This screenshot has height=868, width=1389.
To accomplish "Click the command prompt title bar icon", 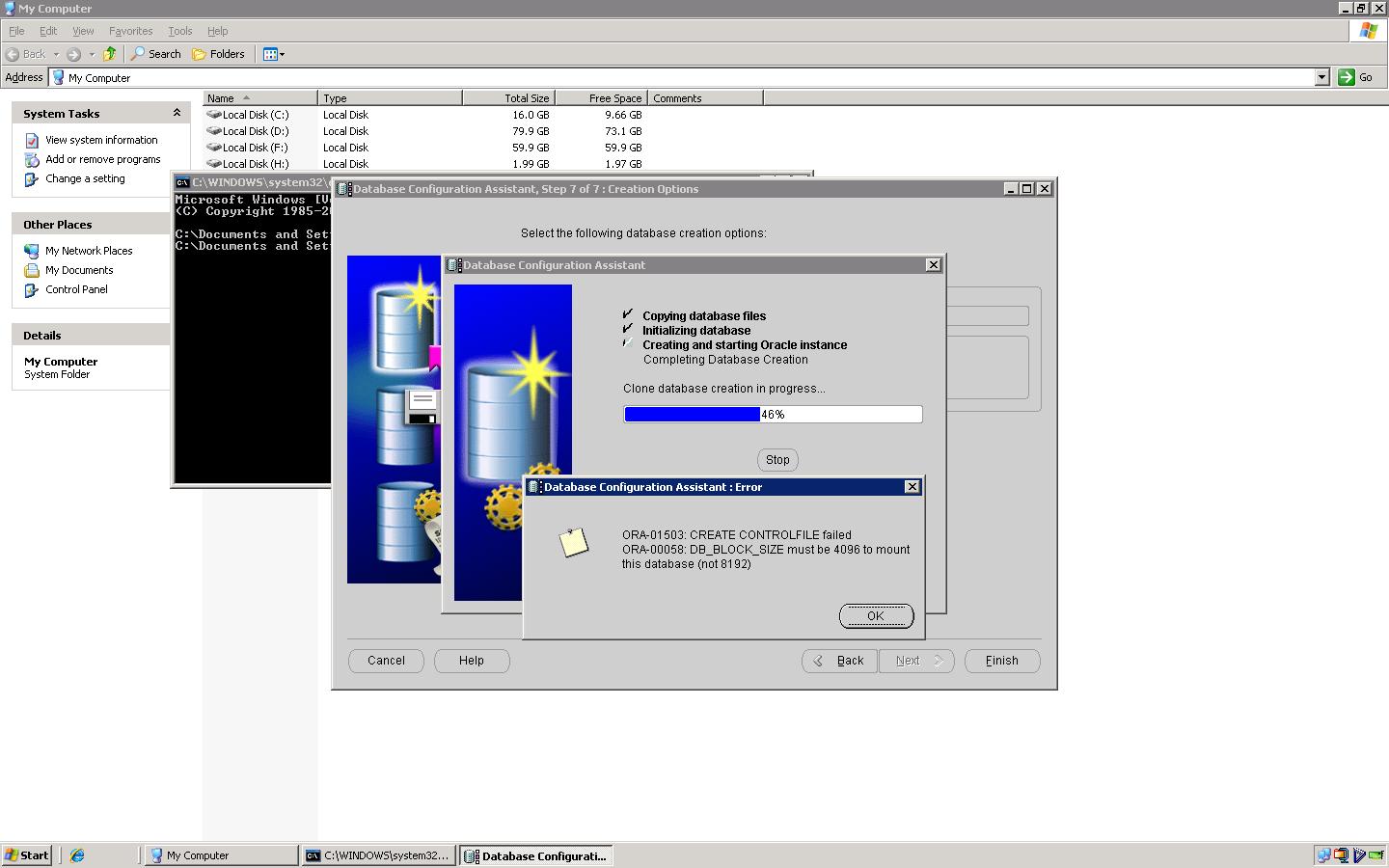I will click(x=182, y=182).
